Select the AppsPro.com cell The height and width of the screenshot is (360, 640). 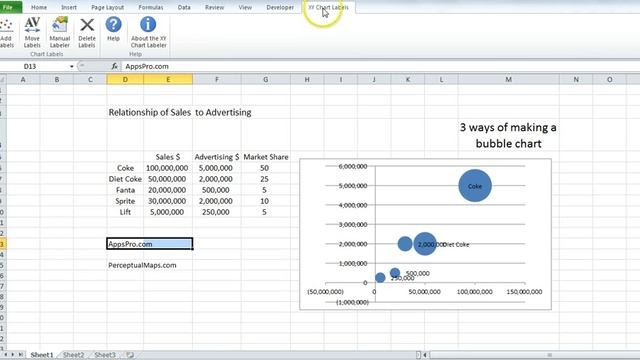coord(149,244)
